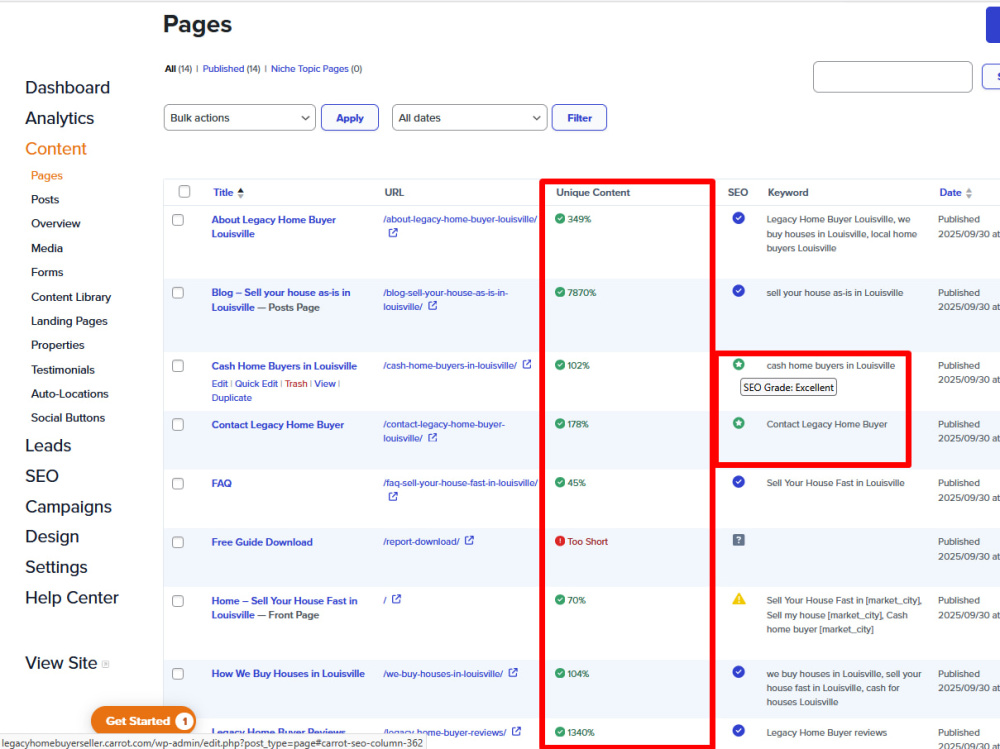The width and height of the screenshot is (1000, 749).
Task: Click orange Get Started button
Action: (143, 721)
